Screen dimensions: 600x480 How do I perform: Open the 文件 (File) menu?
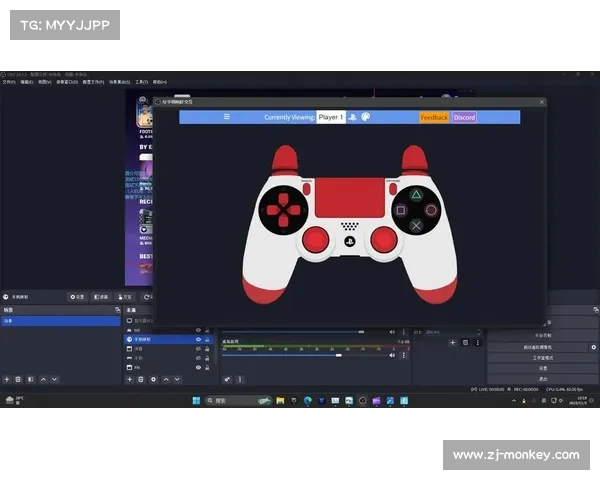(x=9, y=82)
